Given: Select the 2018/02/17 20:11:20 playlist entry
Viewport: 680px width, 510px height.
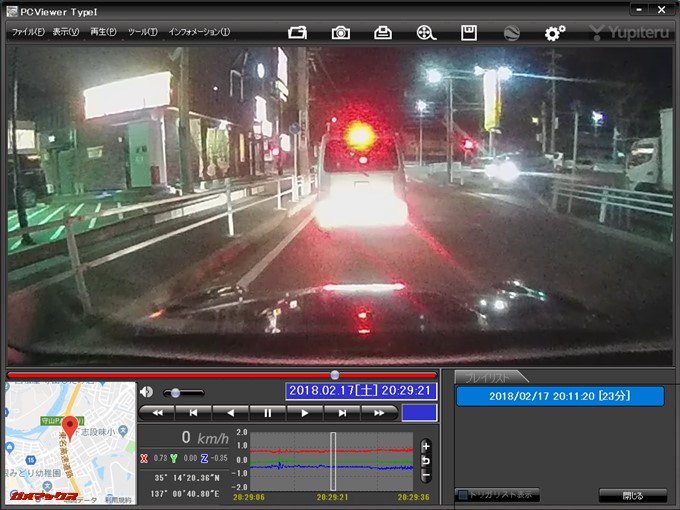Looking at the screenshot, I should [560, 396].
